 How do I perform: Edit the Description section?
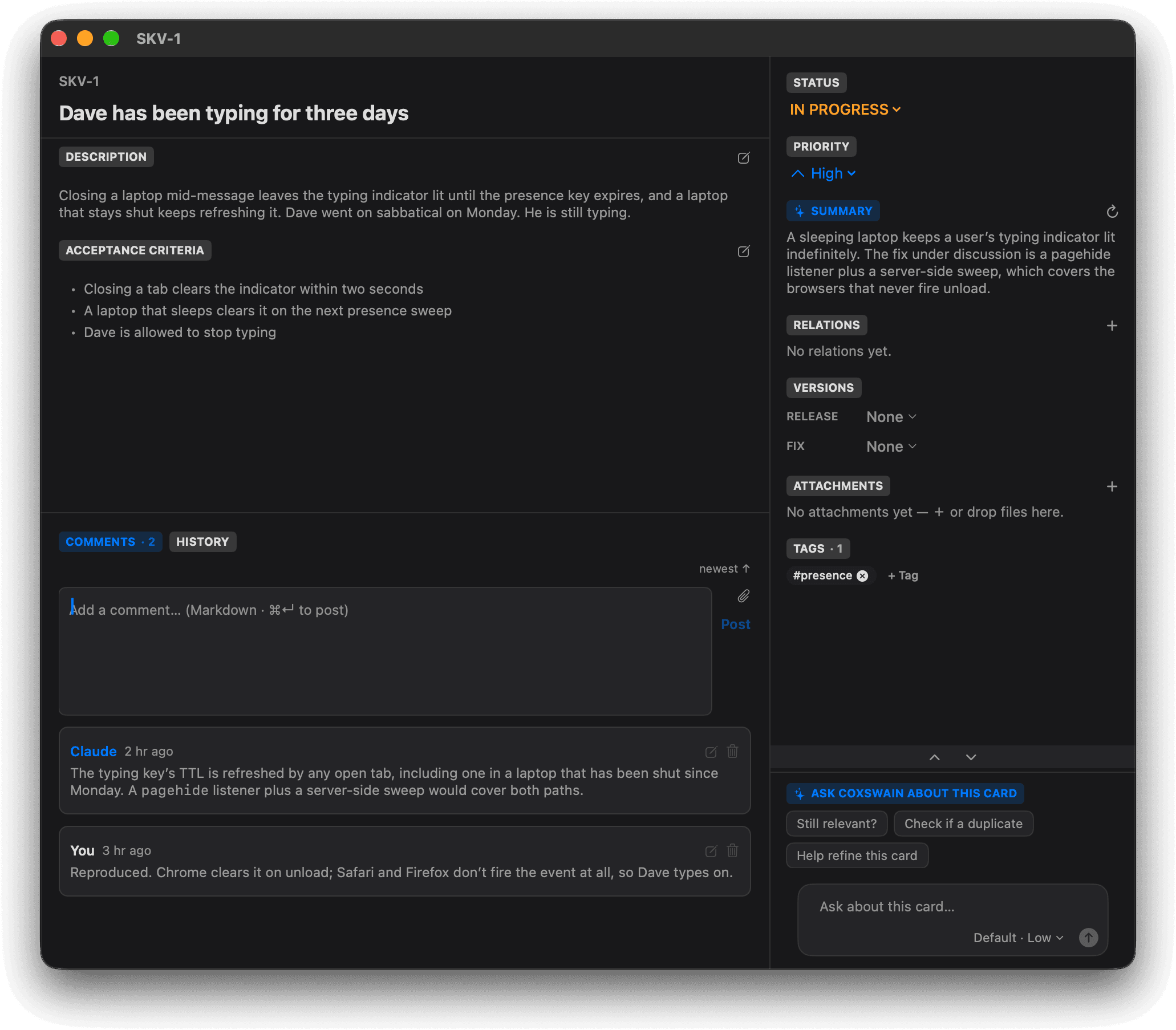tap(743, 157)
